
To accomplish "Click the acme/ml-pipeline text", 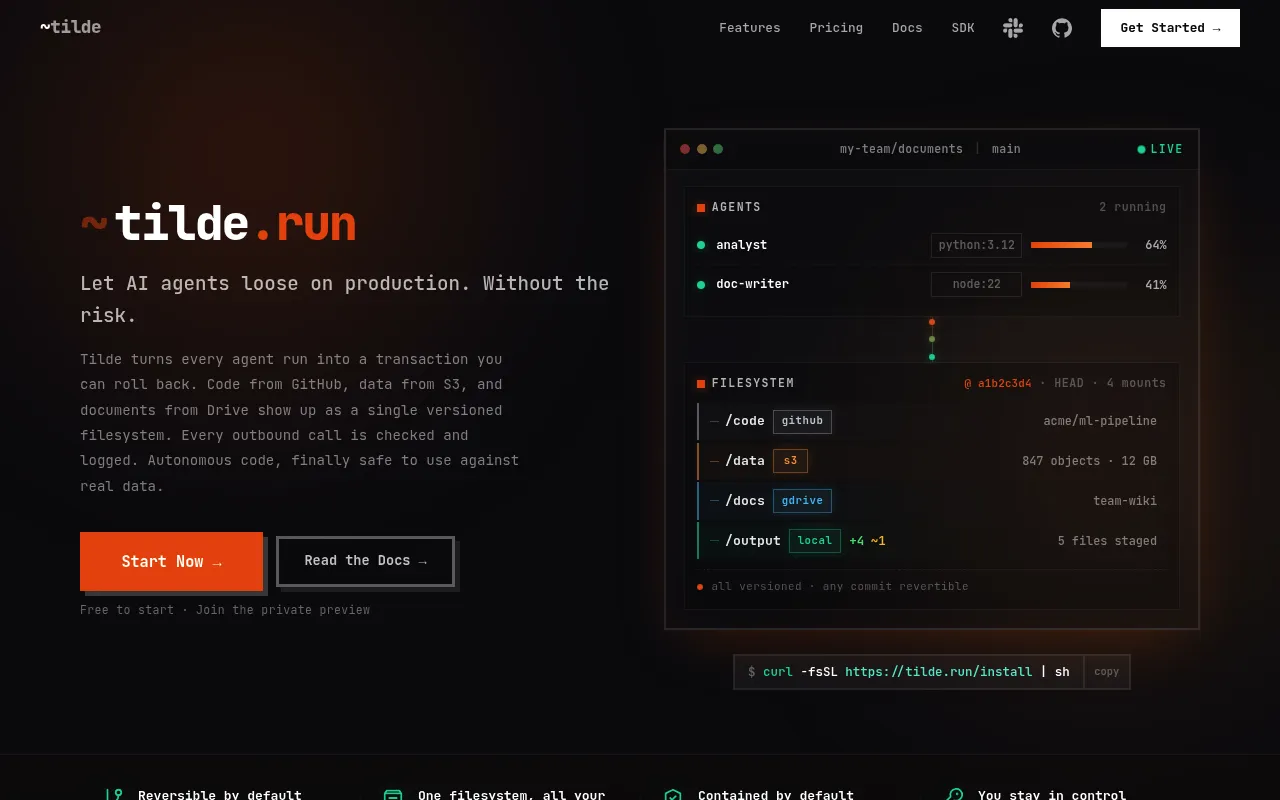I will point(1100,421).
